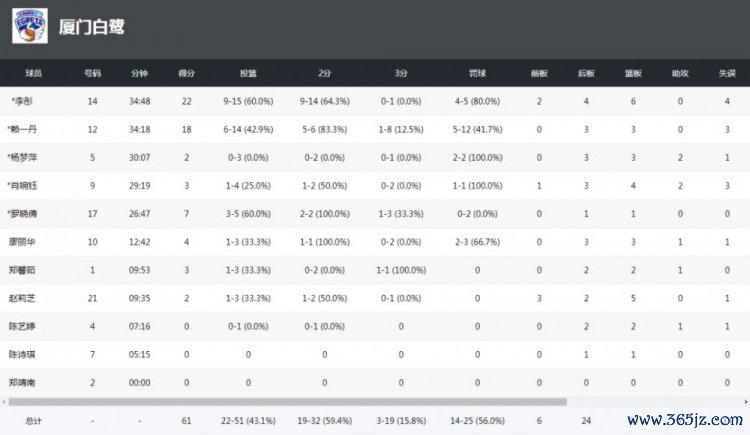Sort by the 篮板 column header
The width and height of the screenshot is (750, 435).
pos(633,73)
